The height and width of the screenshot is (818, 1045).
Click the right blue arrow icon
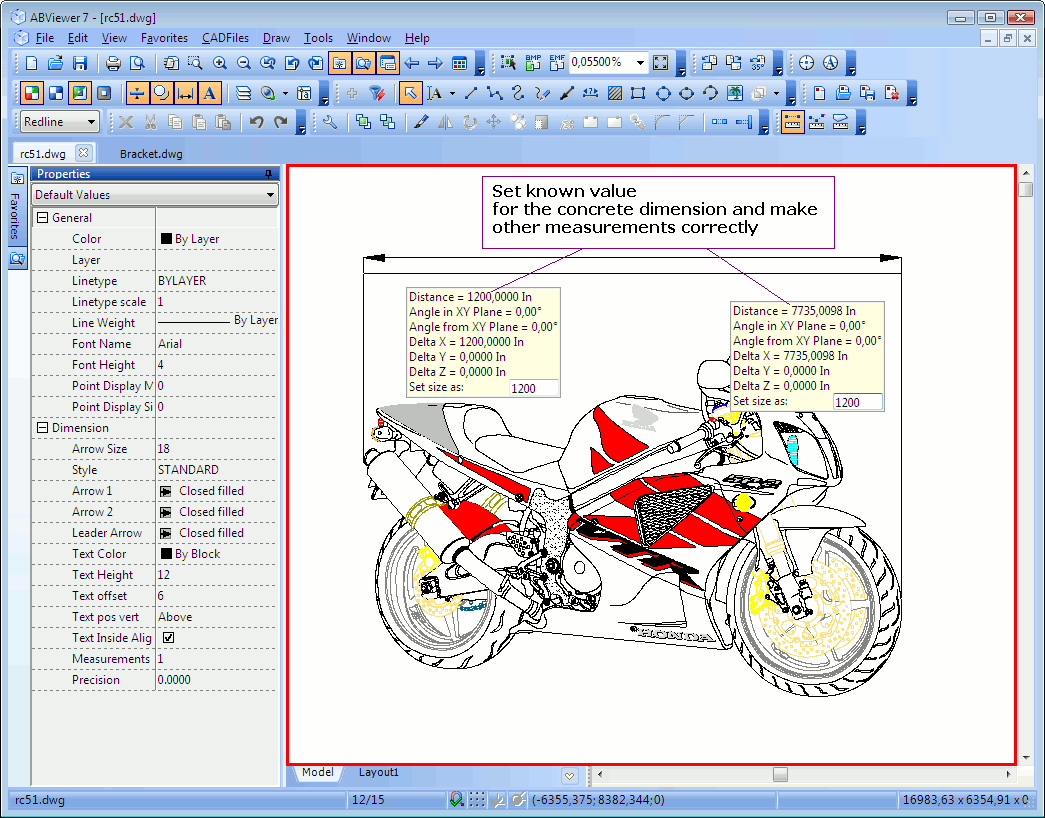[x=435, y=63]
